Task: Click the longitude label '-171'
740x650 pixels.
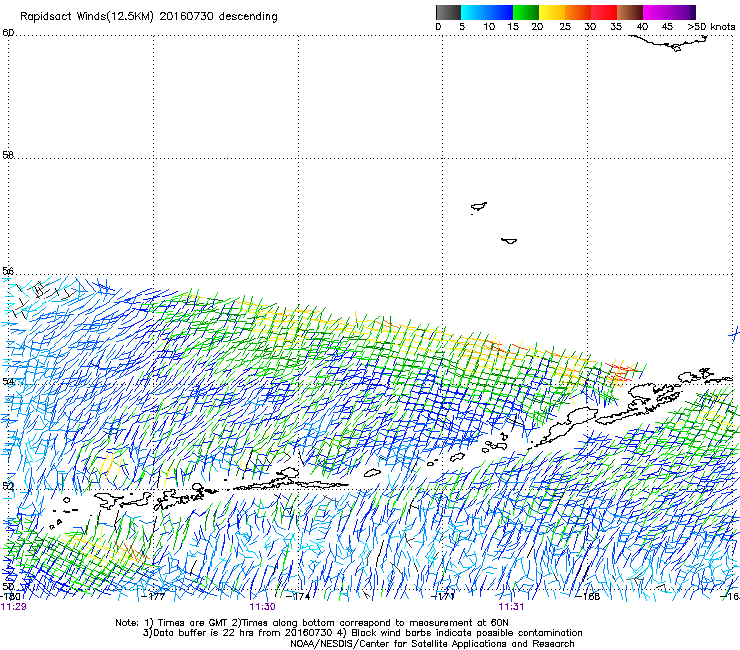Action: coord(443,596)
